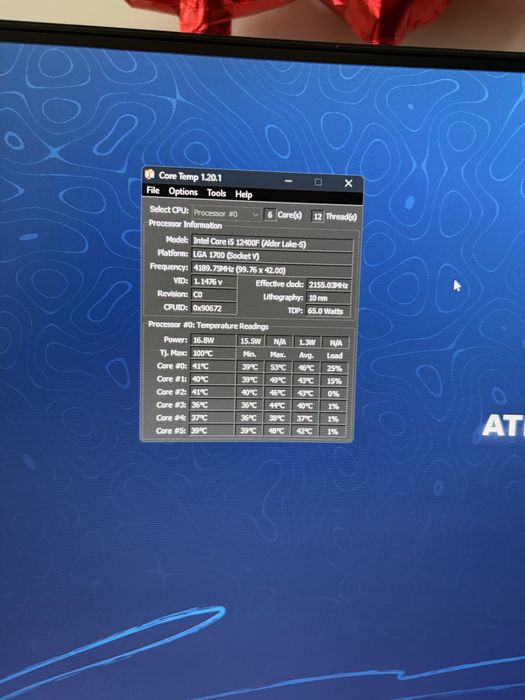Open the Tools menu
The width and height of the screenshot is (525, 700).
point(216,193)
